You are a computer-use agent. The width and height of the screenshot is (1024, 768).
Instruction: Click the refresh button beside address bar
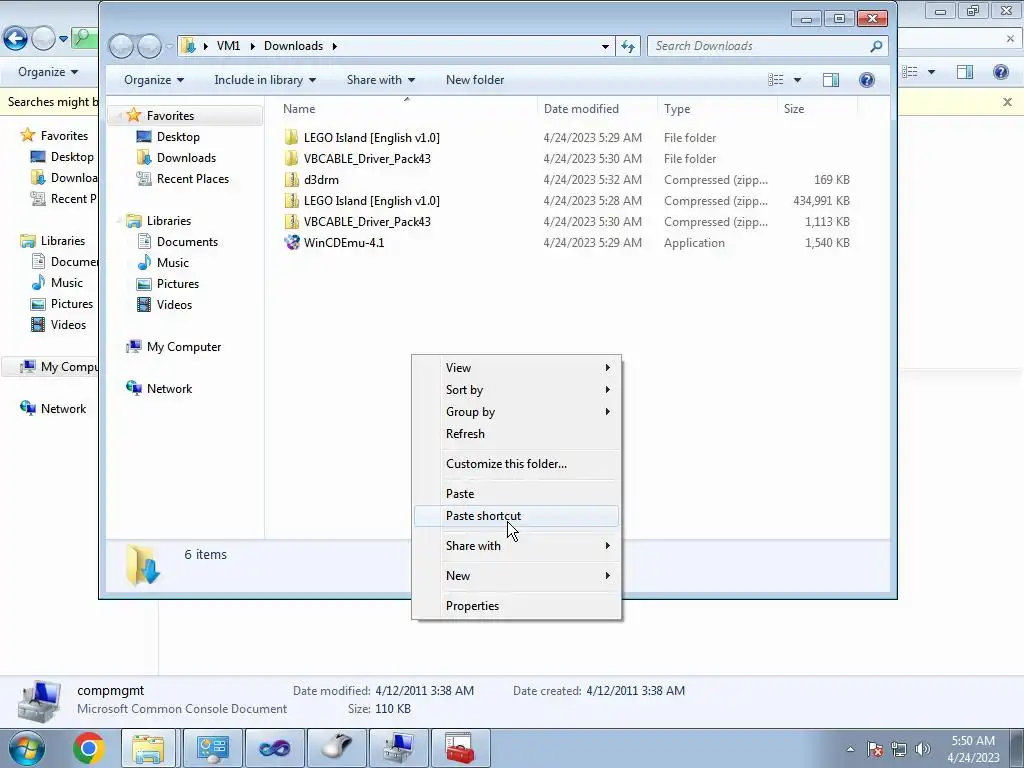pos(628,46)
